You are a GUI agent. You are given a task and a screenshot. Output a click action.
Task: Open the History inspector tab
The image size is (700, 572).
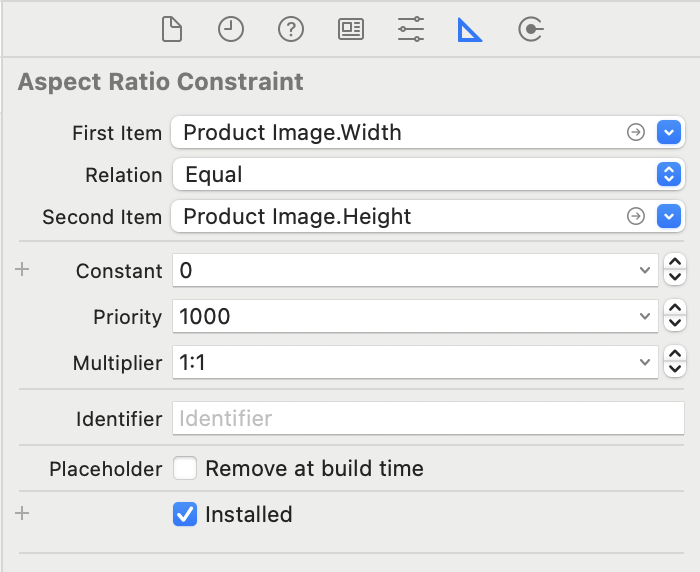pyautogui.click(x=231, y=30)
